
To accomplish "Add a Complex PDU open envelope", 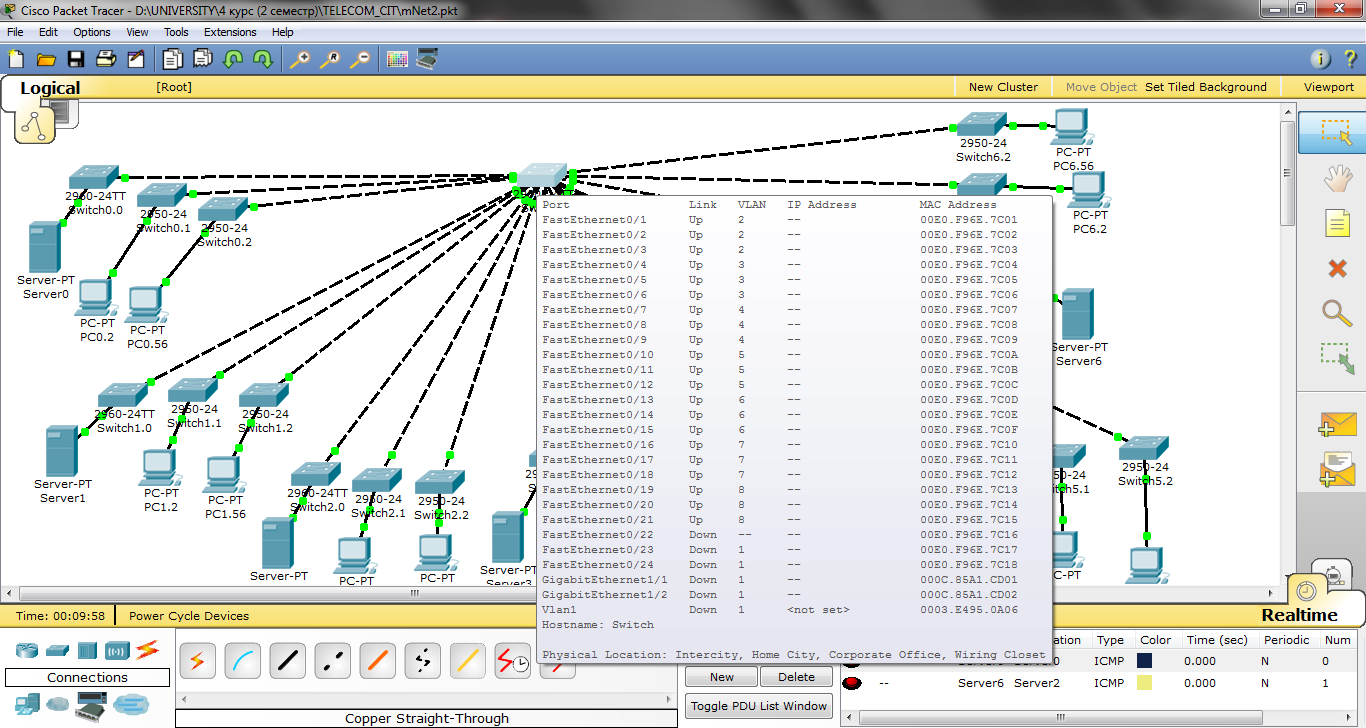I will point(1337,468).
